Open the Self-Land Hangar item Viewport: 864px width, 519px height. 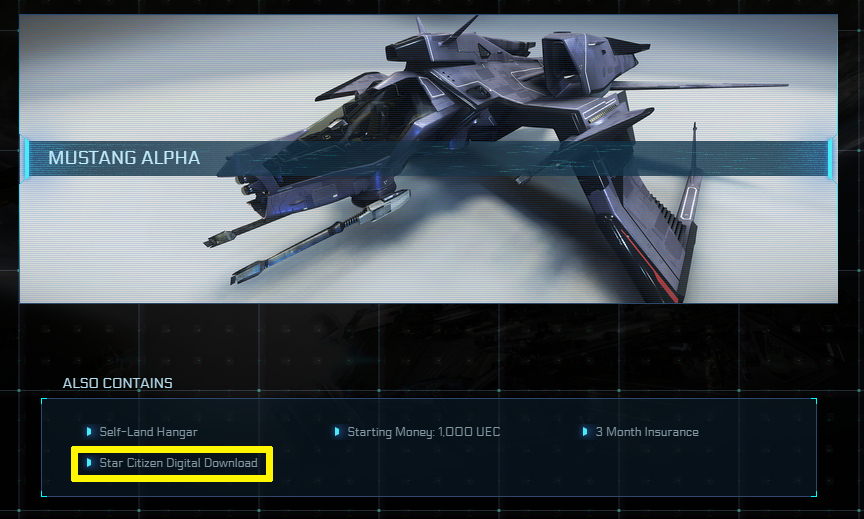[148, 432]
